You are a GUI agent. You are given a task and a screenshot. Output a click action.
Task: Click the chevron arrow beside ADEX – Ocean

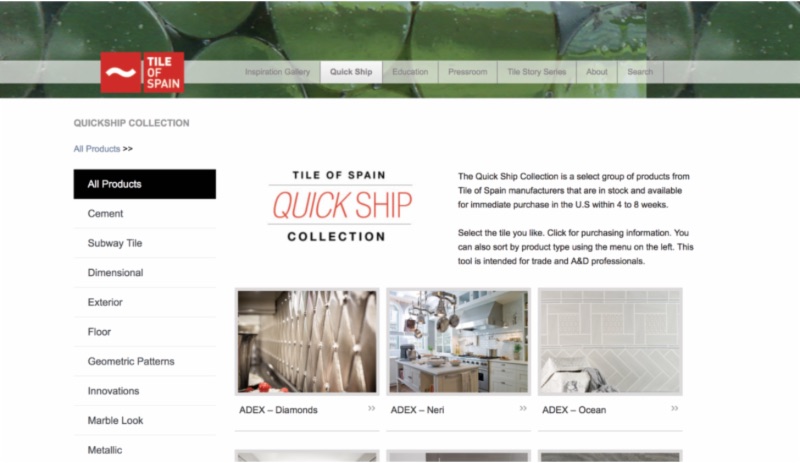pyautogui.click(x=674, y=408)
